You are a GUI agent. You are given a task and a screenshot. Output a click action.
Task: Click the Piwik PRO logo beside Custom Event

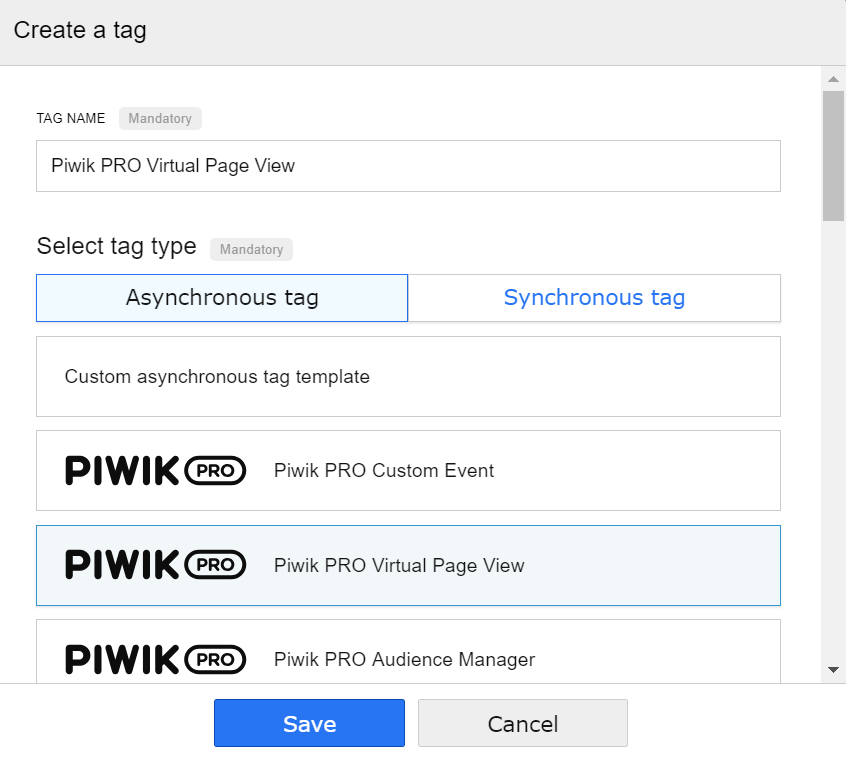(x=155, y=471)
